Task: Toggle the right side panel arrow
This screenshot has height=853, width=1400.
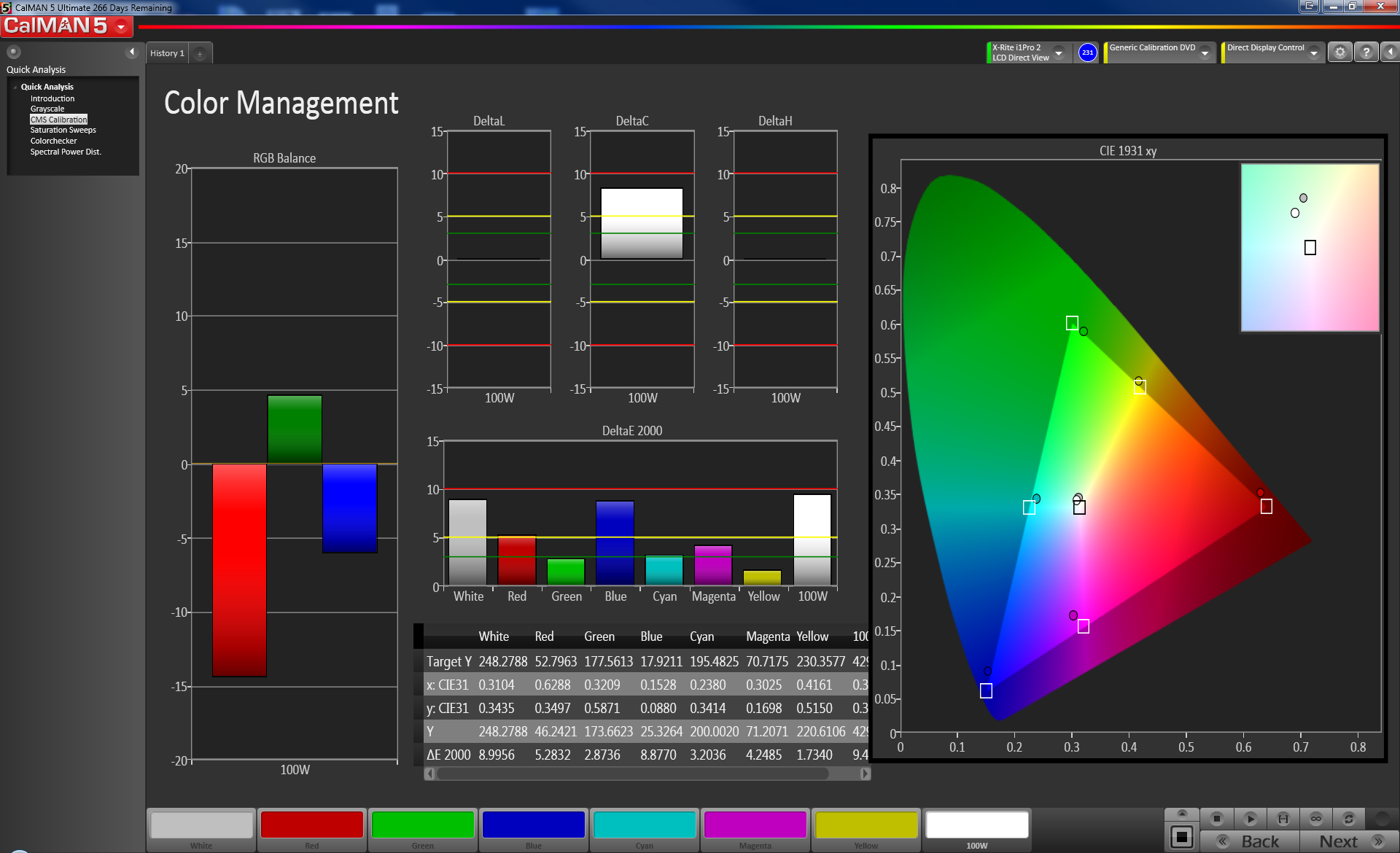Action: 1391,52
